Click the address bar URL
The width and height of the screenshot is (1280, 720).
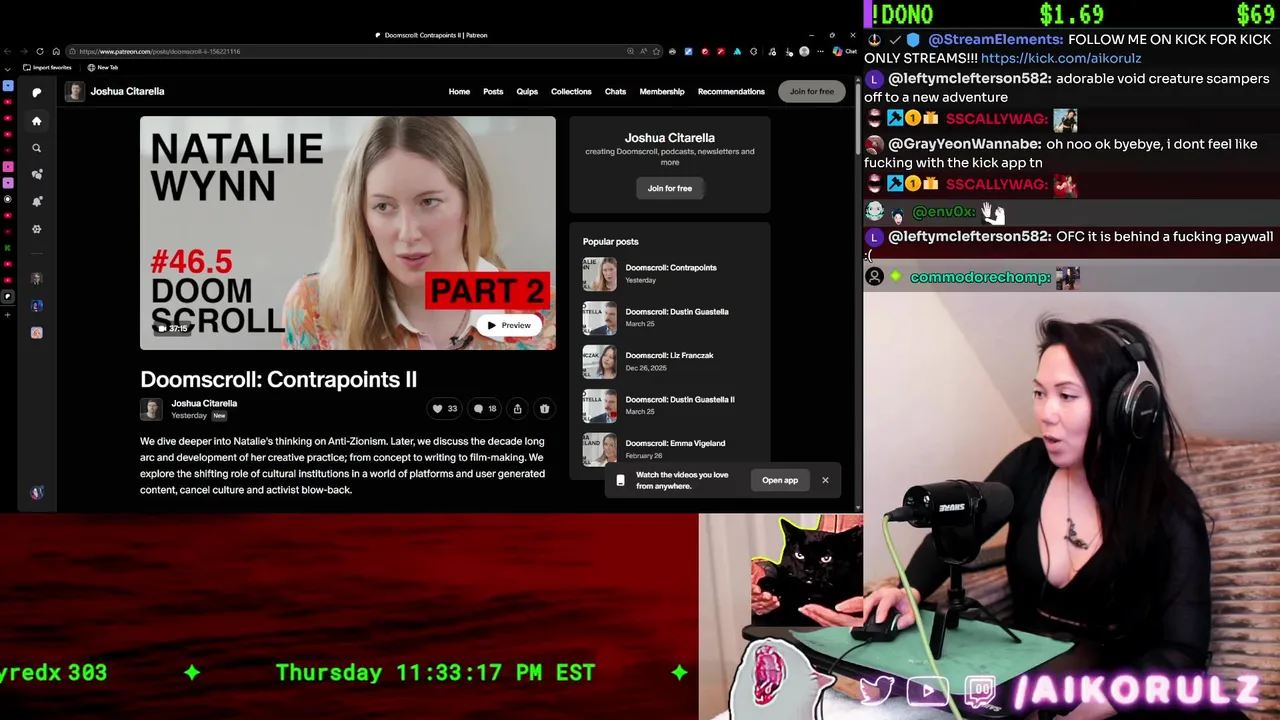click(160, 51)
